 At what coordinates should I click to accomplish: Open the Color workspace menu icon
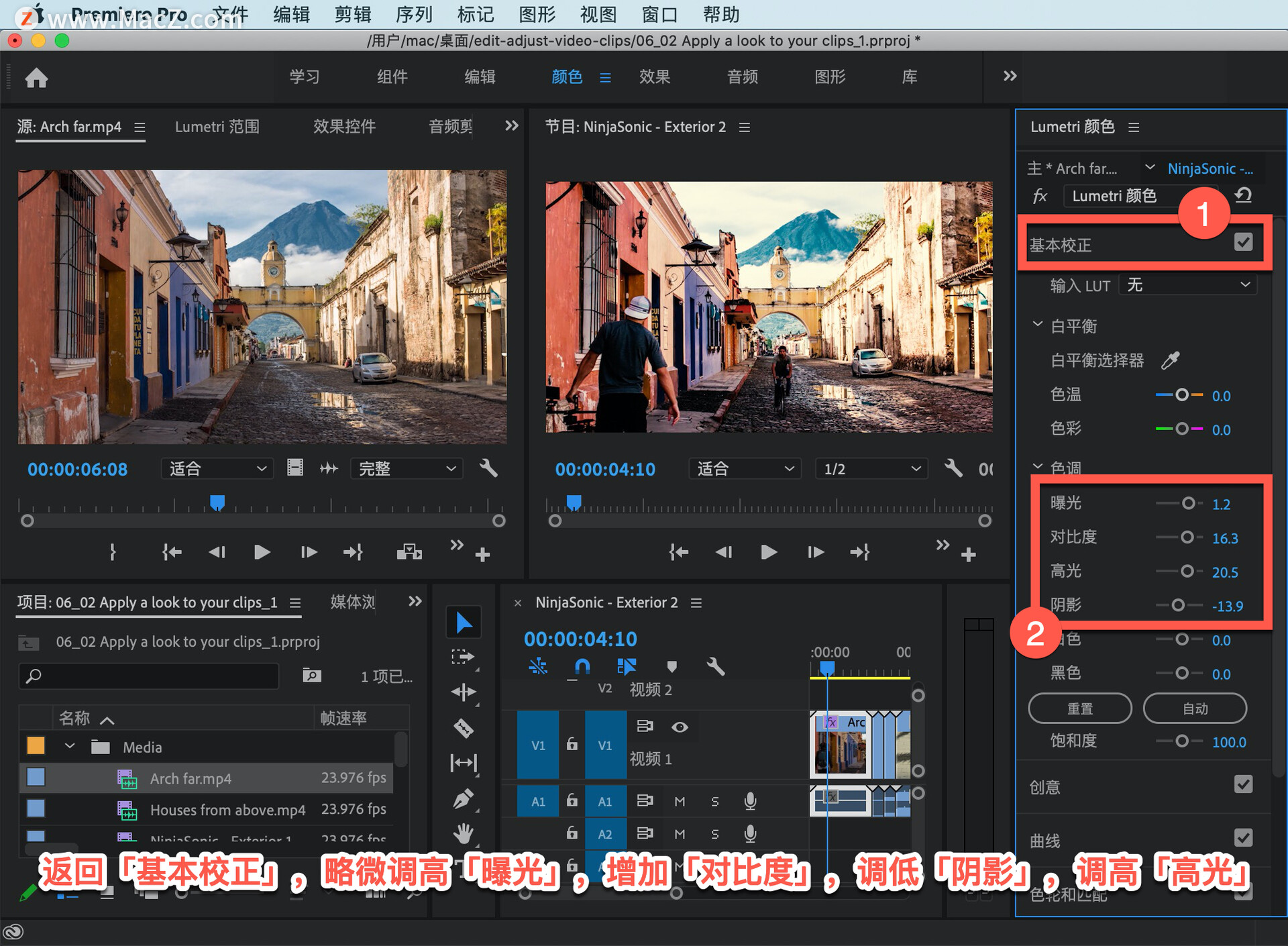click(x=605, y=78)
